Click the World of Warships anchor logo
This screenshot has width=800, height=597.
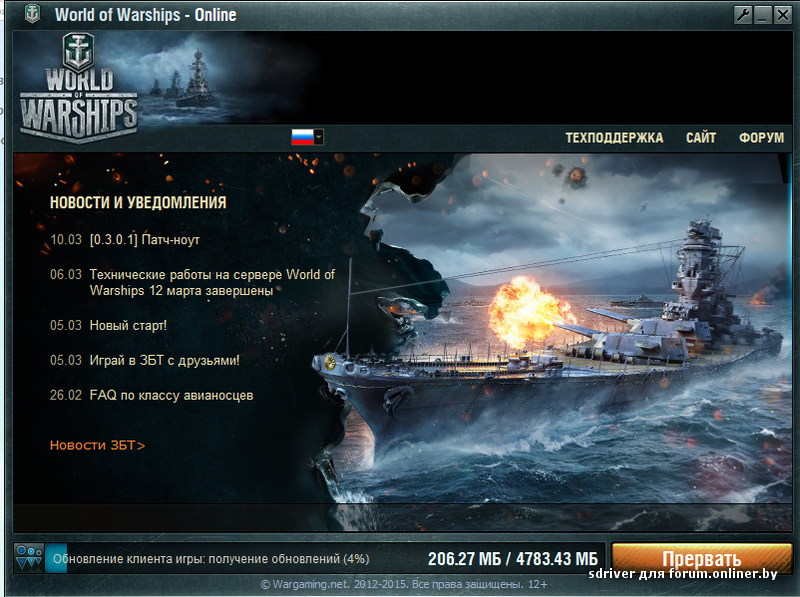click(x=79, y=89)
